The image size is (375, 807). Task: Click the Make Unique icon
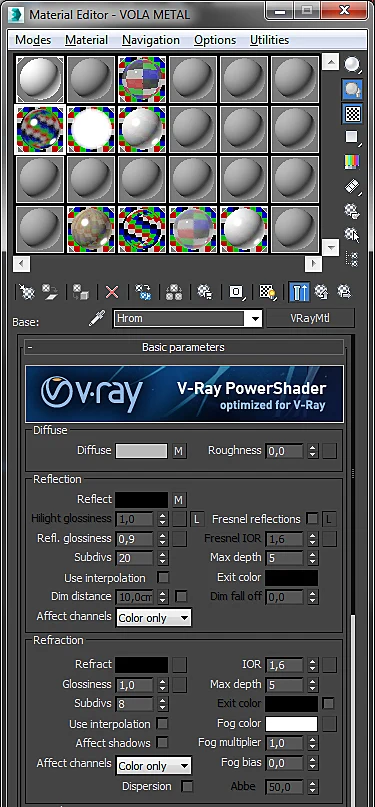(x=173, y=292)
